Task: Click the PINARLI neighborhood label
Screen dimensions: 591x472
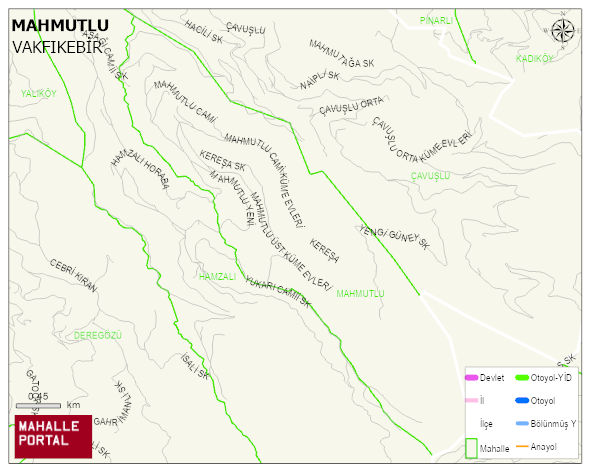Action: click(436, 20)
